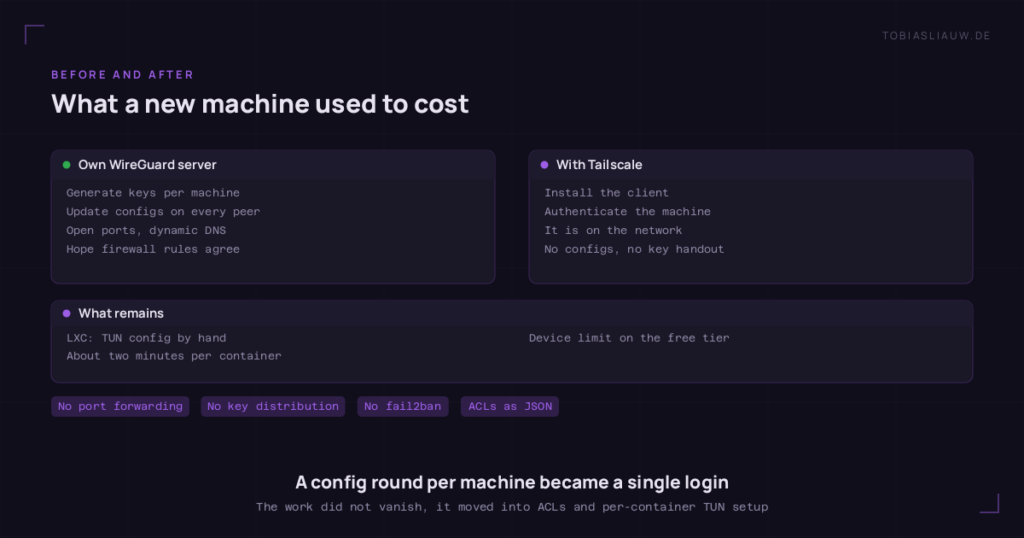Click the TOBIASLIAUW.DE site label
Screen dimensions: 1024x538
(x=936, y=36)
